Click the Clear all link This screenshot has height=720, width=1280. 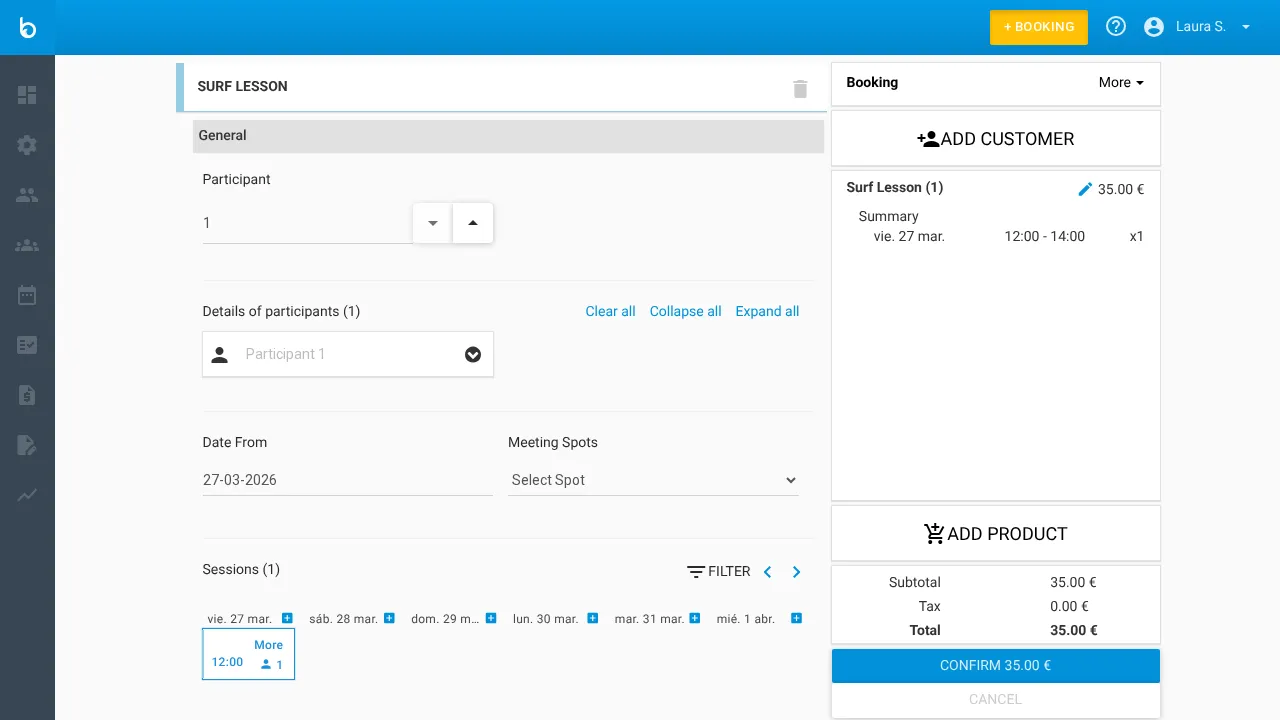[x=610, y=312]
